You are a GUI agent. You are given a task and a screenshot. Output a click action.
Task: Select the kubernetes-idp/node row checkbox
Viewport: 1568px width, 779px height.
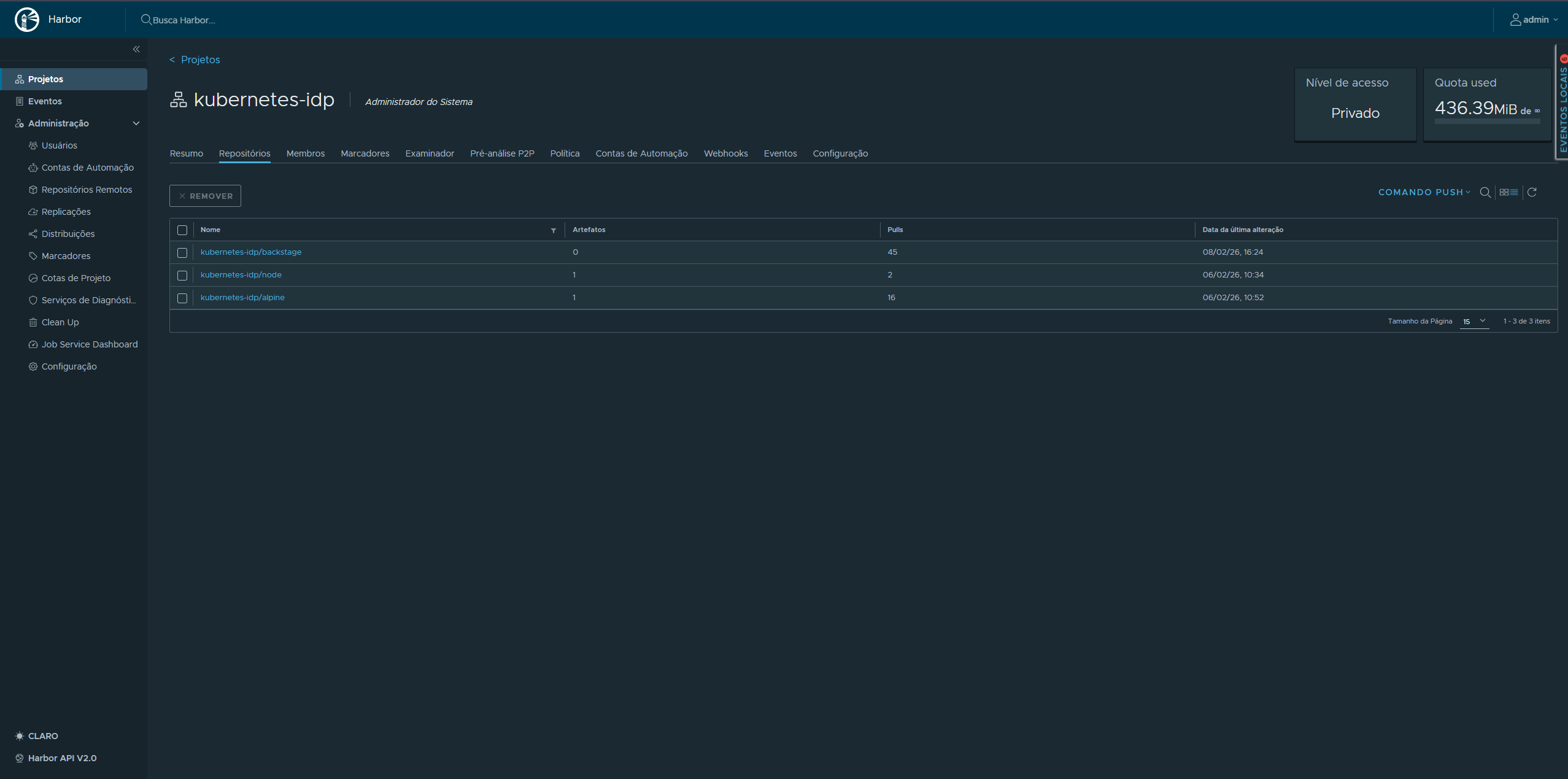click(x=182, y=276)
